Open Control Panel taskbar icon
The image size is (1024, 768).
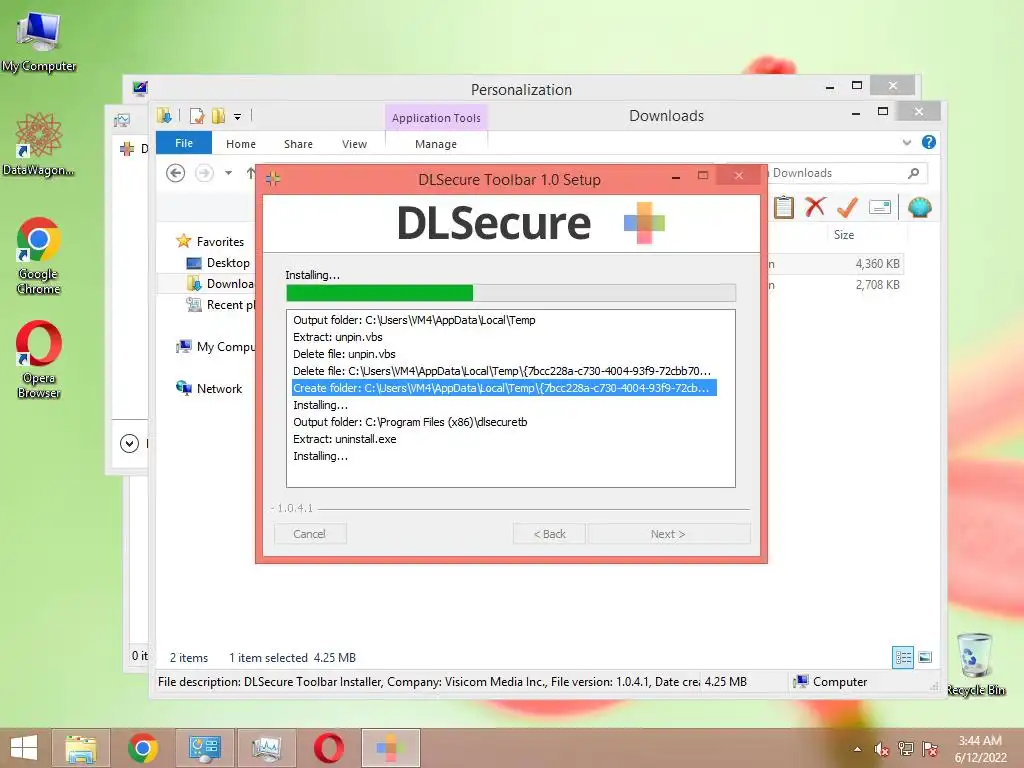204,748
